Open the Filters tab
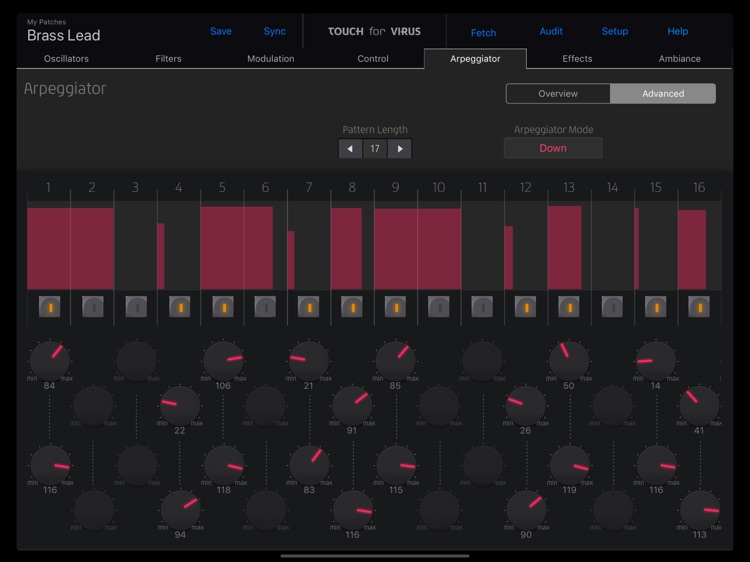The image size is (750, 562). click(x=168, y=59)
